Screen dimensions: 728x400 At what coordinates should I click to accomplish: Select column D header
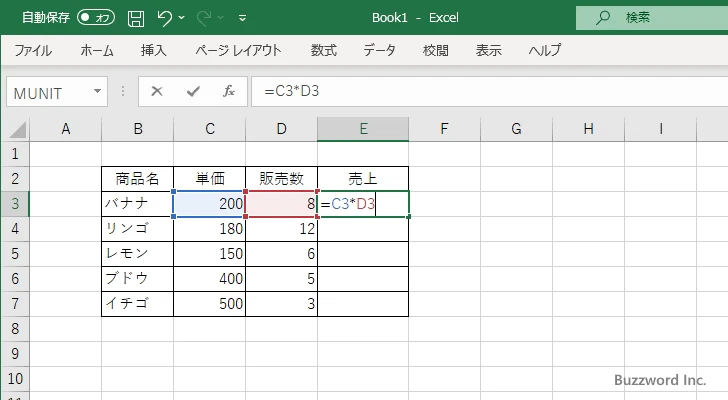coord(281,129)
